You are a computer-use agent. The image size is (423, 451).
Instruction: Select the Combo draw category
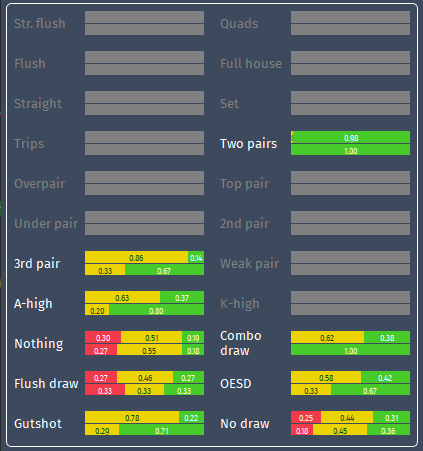(x=241, y=343)
